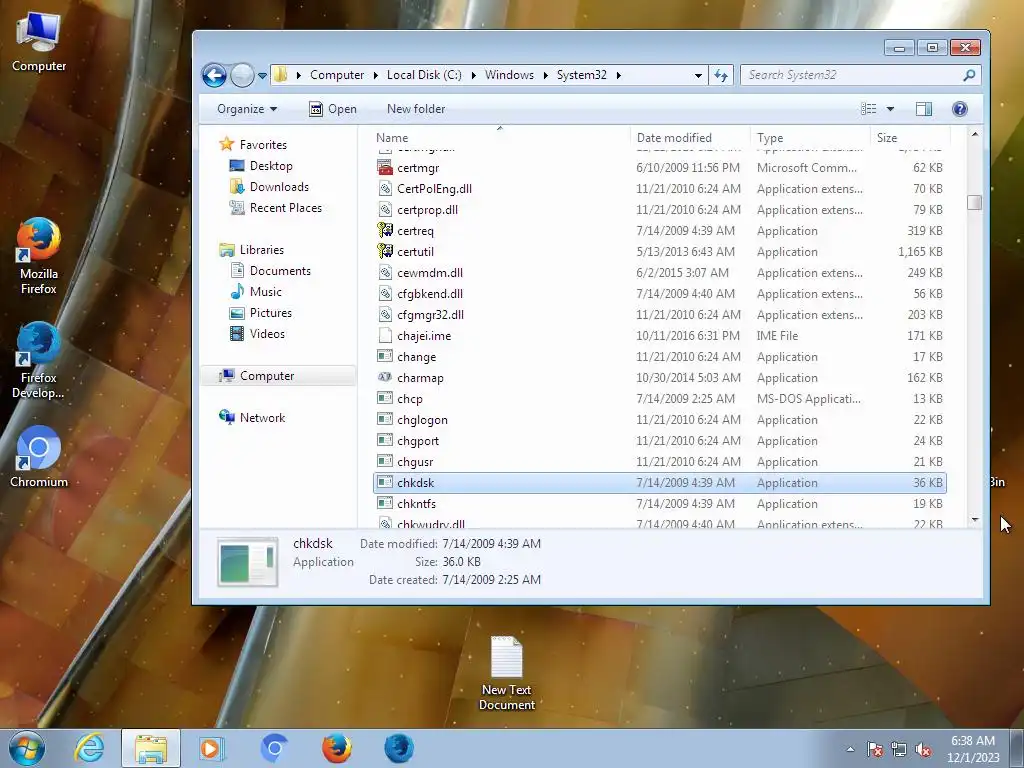The height and width of the screenshot is (768, 1024).
Task: Open Explorer Help
Action: click(x=959, y=109)
